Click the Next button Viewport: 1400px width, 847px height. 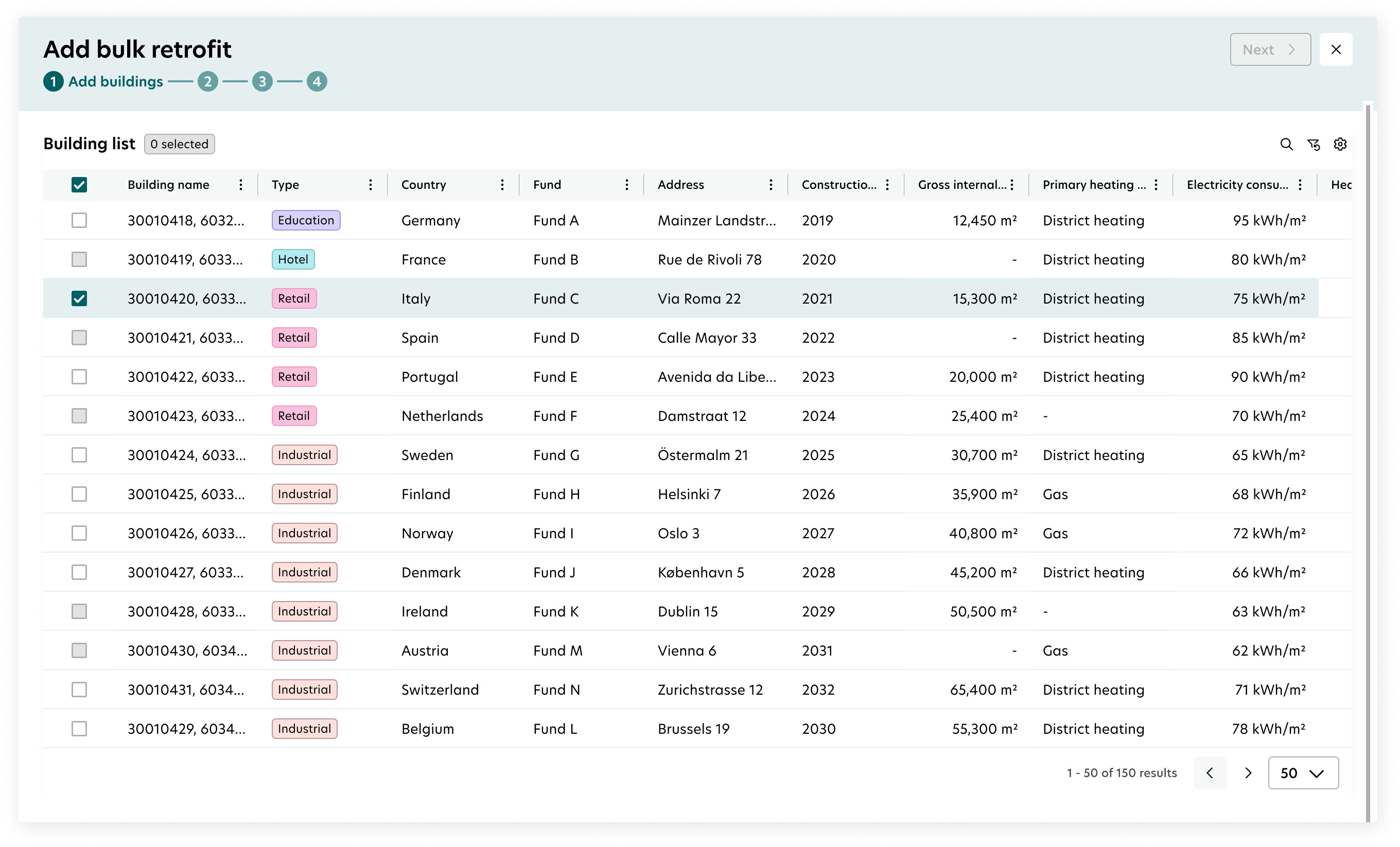[1270, 49]
